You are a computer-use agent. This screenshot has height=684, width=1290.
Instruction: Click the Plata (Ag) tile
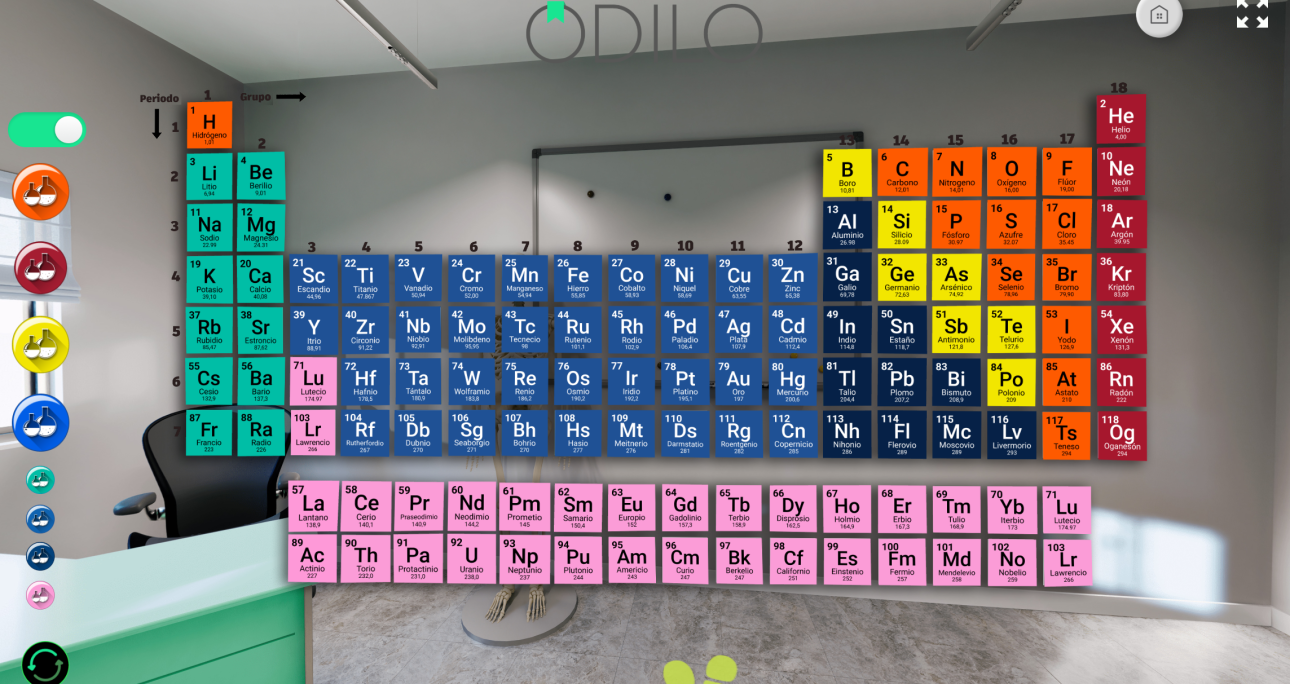coord(739,330)
